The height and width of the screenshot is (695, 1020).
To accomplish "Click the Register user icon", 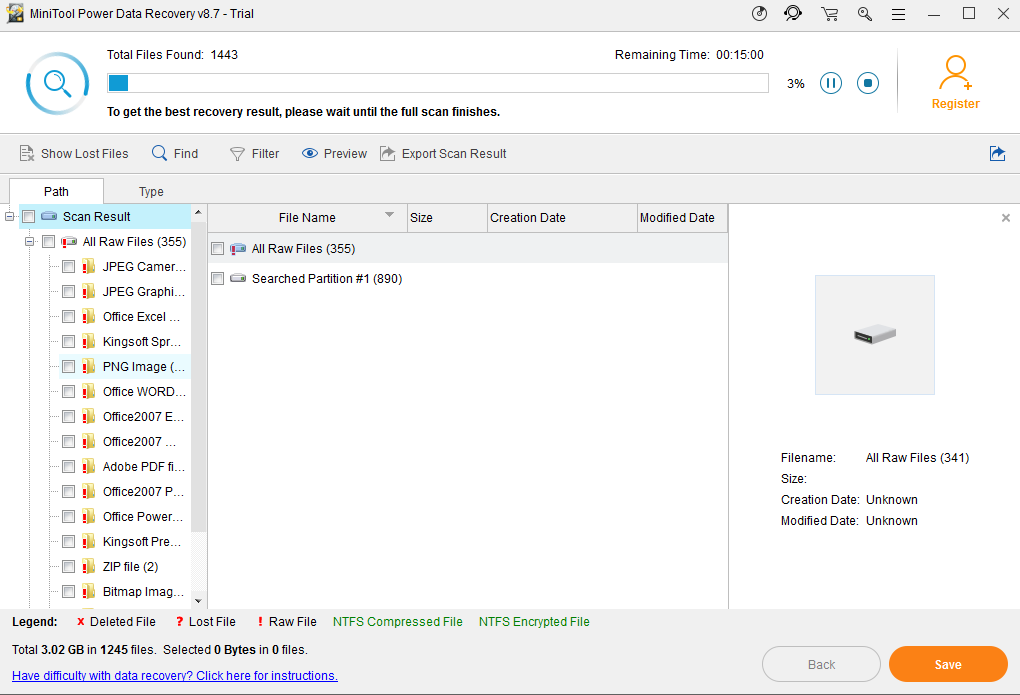I will [955, 73].
